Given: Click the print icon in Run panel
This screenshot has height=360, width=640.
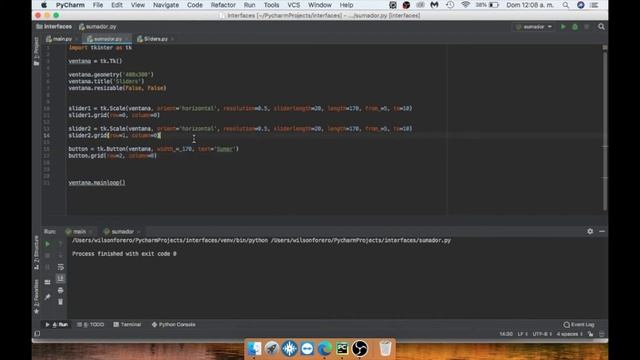Looking at the screenshot, I should (x=60, y=290).
